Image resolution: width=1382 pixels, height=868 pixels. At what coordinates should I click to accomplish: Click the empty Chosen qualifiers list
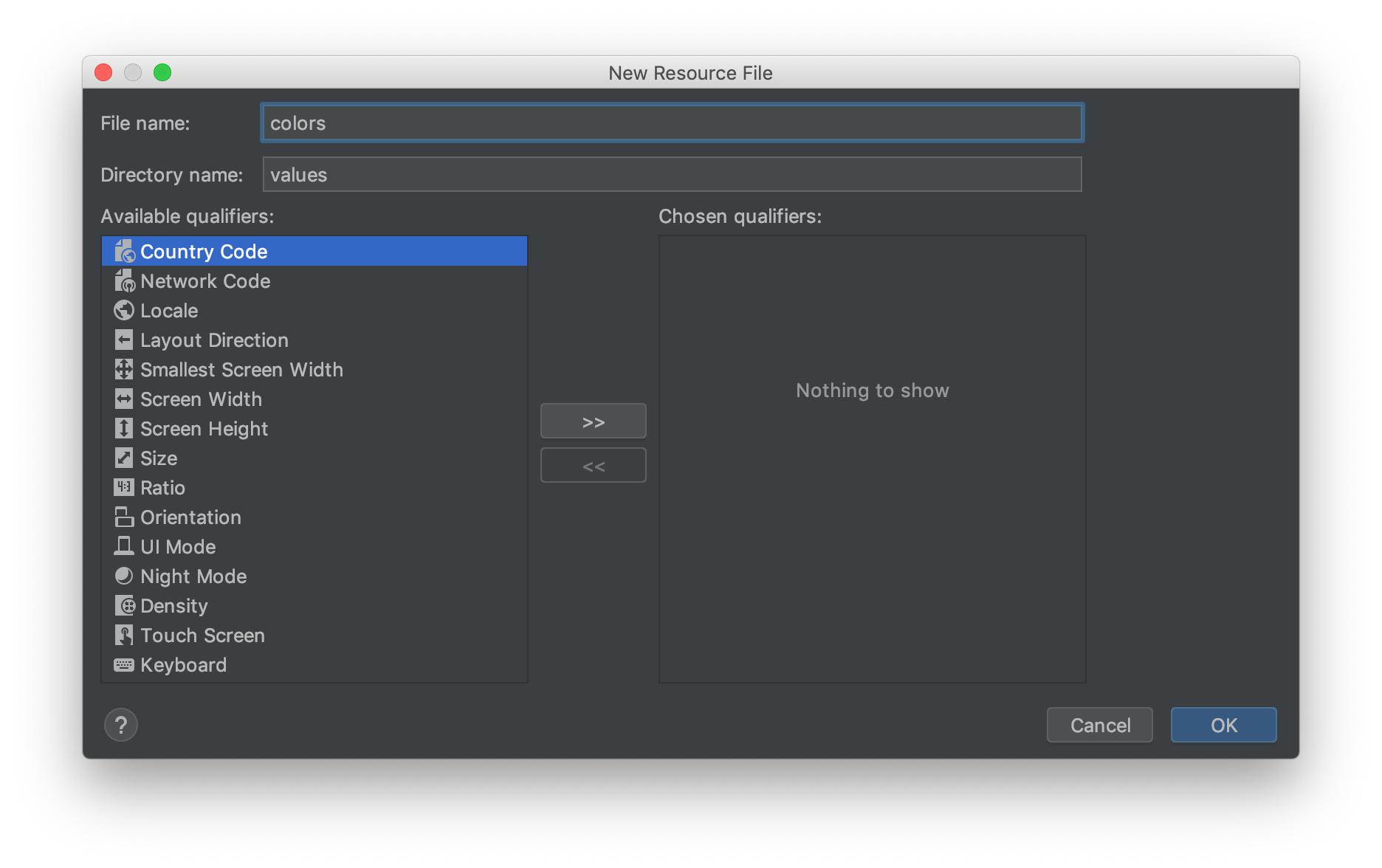(872, 459)
